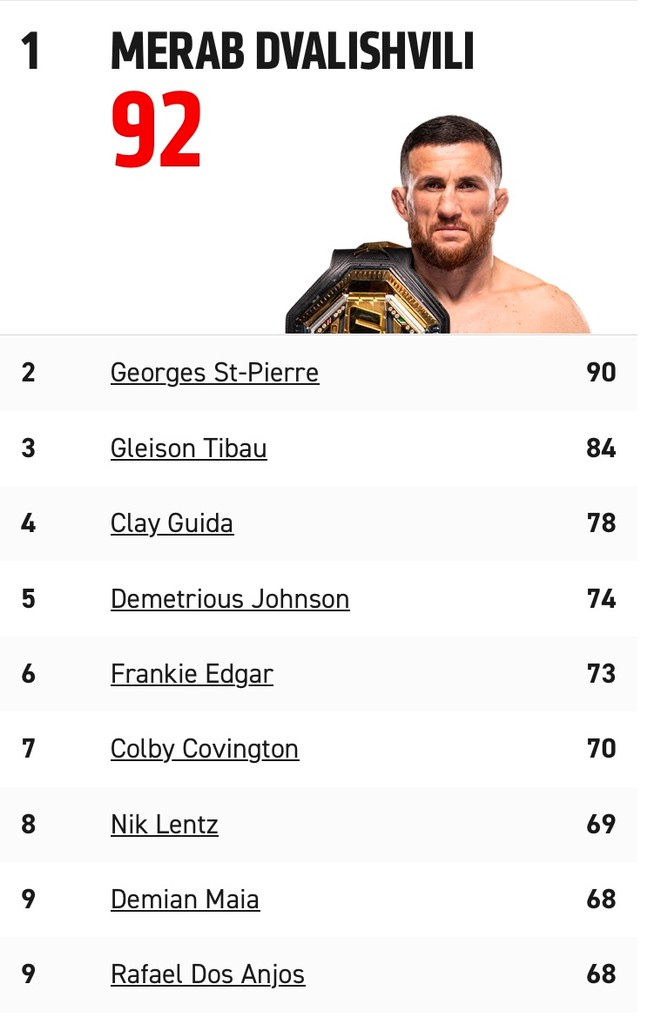Click the Gleison Tibau link

pos(188,448)
